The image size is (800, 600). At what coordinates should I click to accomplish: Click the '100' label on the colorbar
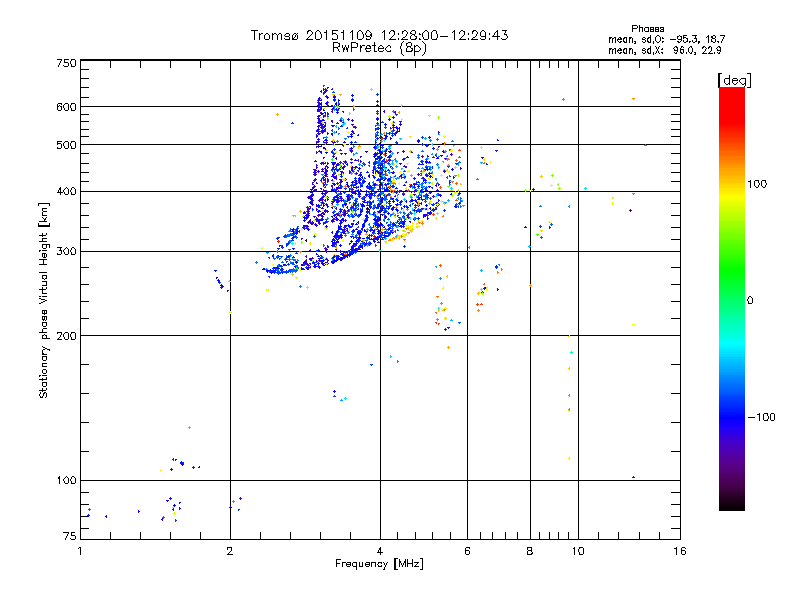pos(757,184)
